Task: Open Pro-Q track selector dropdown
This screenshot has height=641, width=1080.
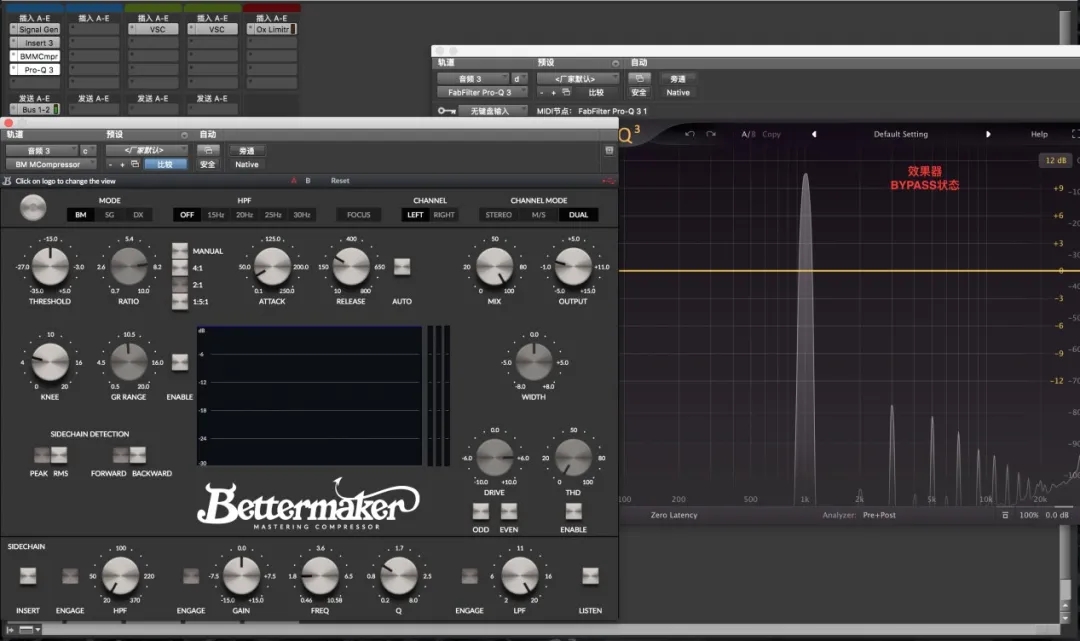Action: (x=473, y=78)
